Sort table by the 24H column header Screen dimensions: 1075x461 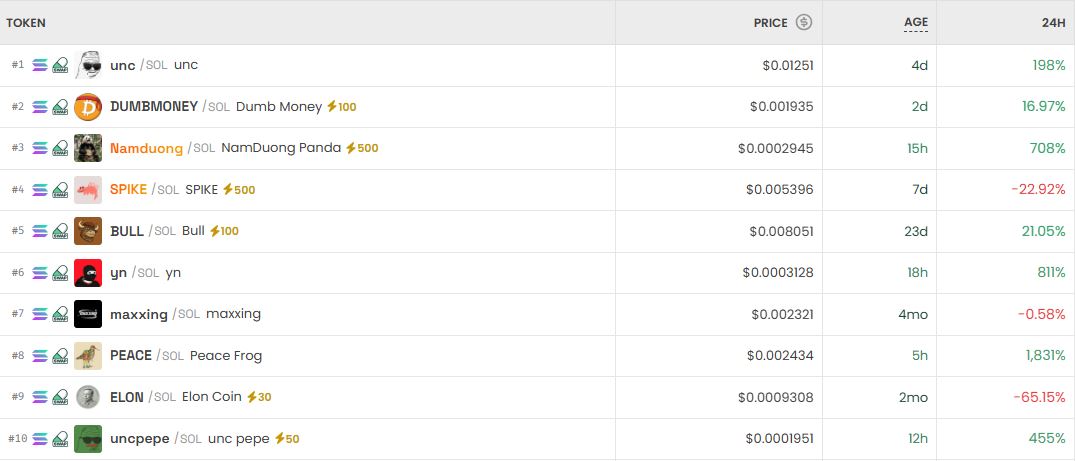pos(1052,22)
